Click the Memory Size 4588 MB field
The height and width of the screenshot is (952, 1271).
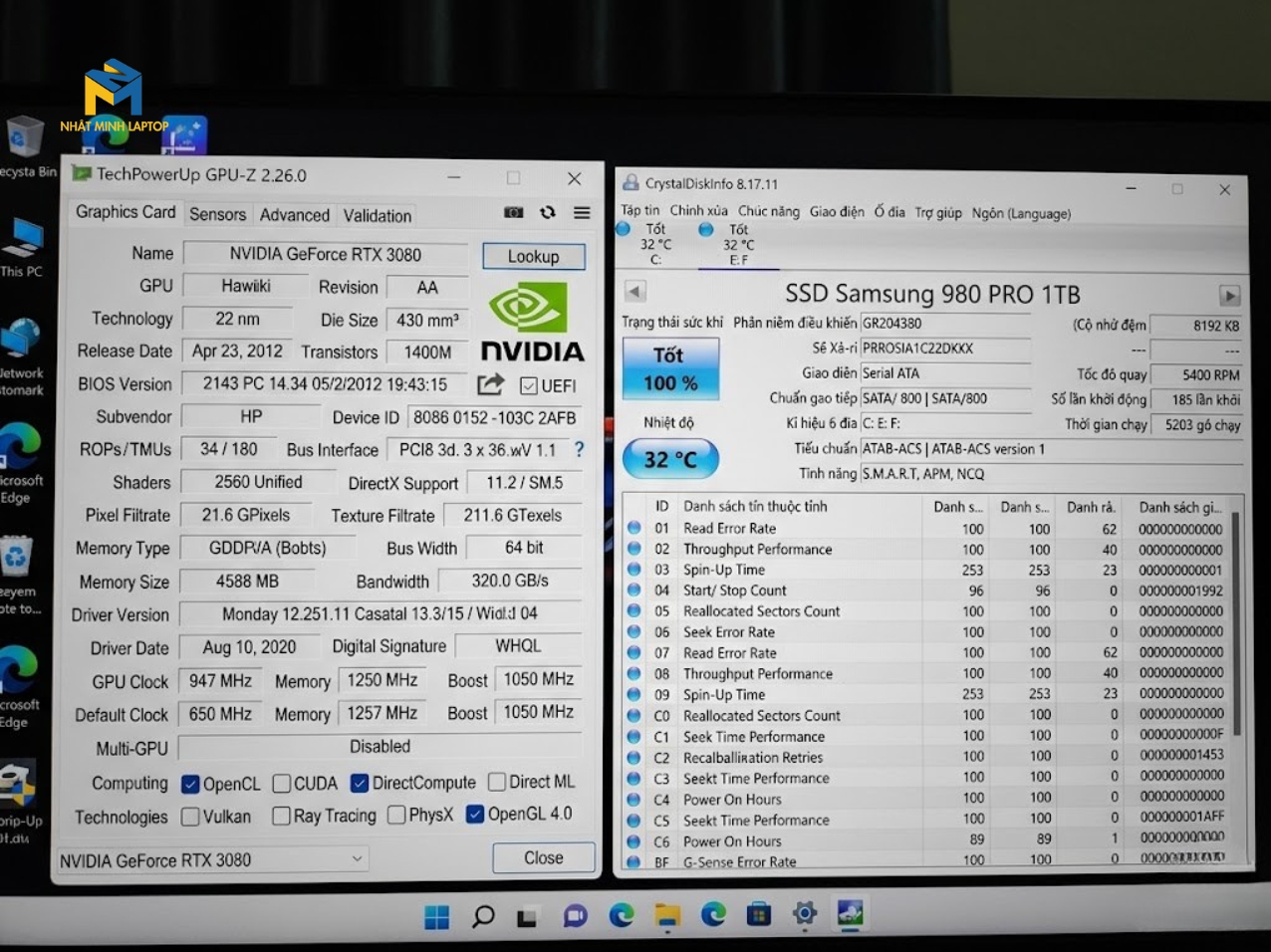click(x=247, y=581)
